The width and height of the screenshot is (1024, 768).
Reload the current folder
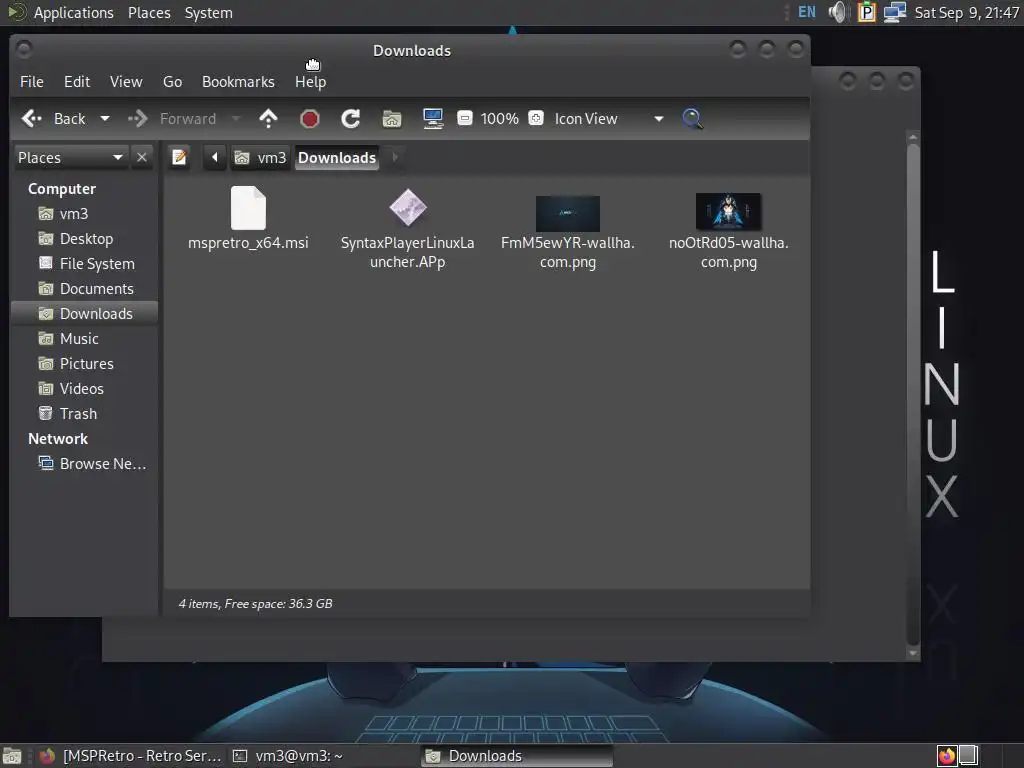click(x=351, y=118)
